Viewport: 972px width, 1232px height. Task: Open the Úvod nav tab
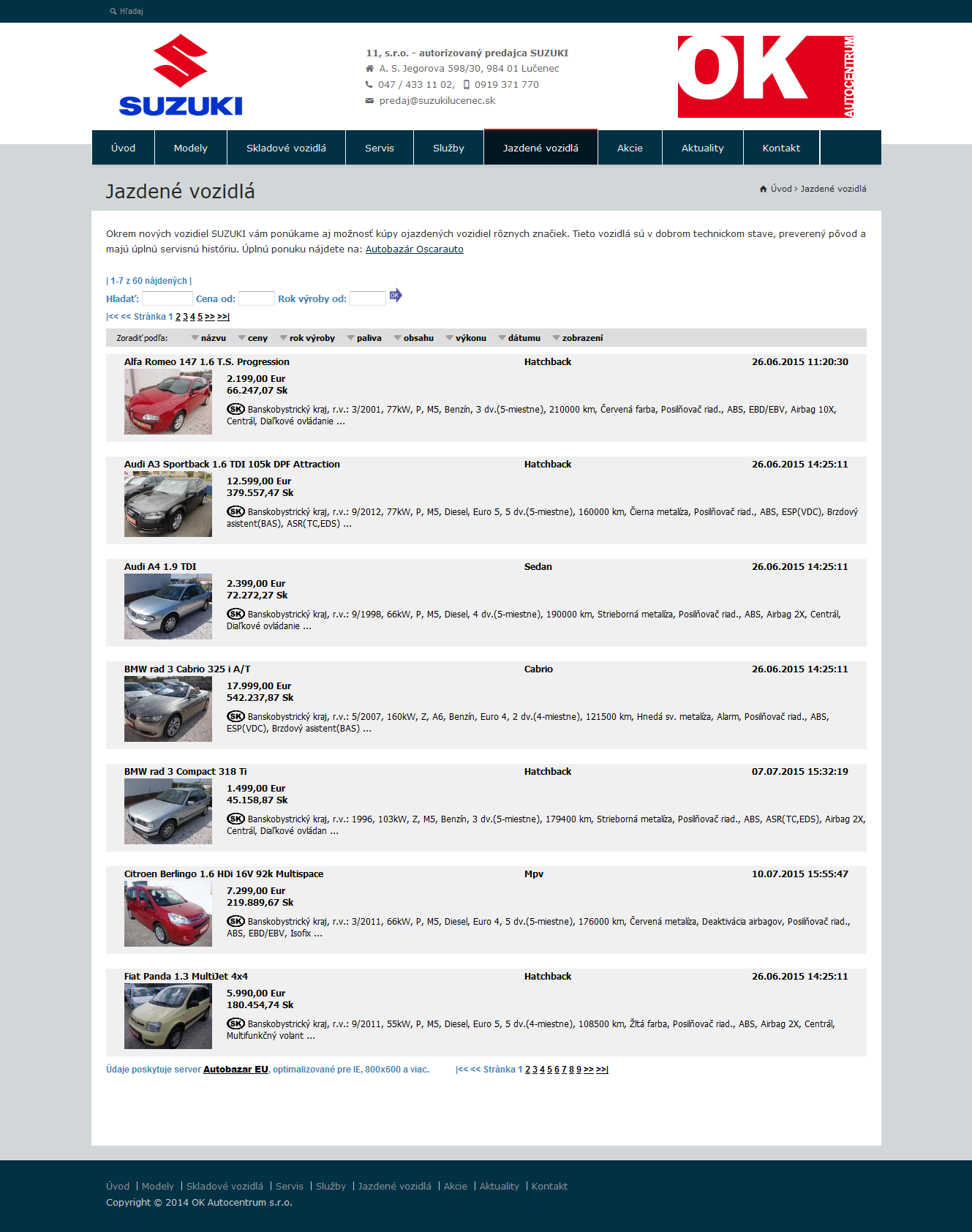(123, 148)
